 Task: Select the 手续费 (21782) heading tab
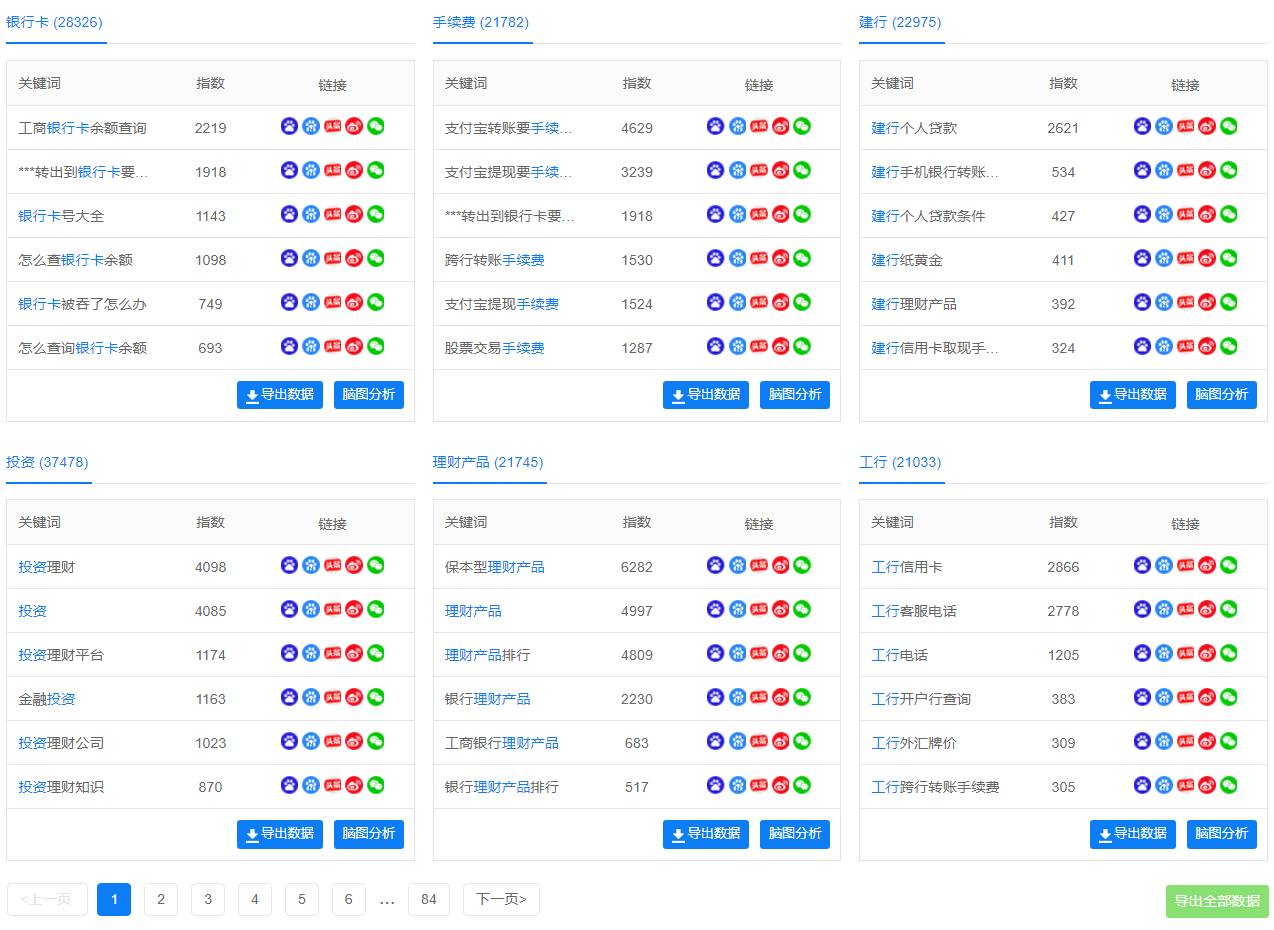[x=481, y=22]
